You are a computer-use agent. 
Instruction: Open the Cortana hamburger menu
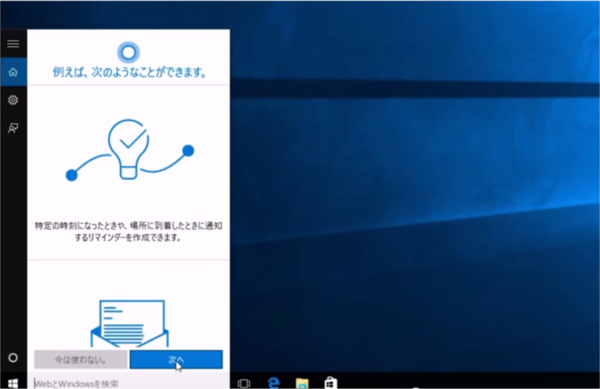13,44
